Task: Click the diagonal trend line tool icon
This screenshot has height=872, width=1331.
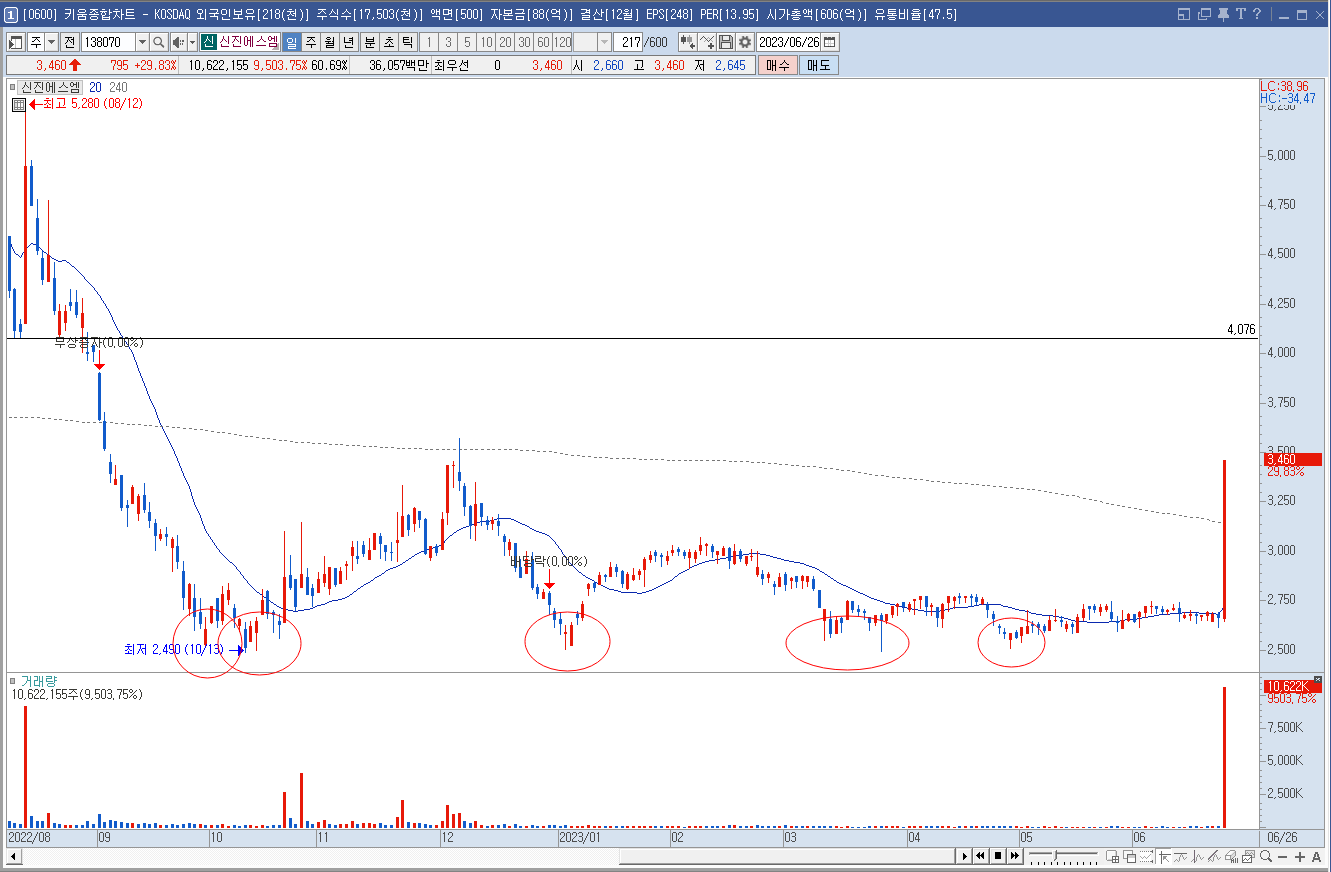Action: [1214, 856]
